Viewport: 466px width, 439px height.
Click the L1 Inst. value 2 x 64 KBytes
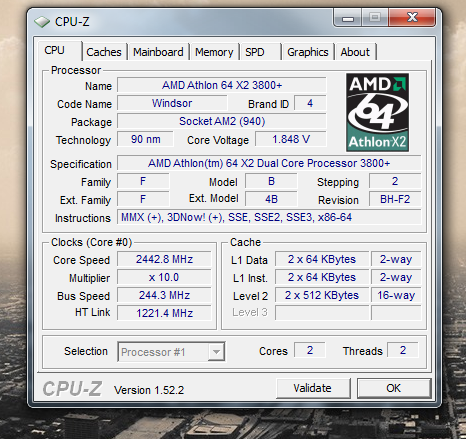tap(322, 277)
